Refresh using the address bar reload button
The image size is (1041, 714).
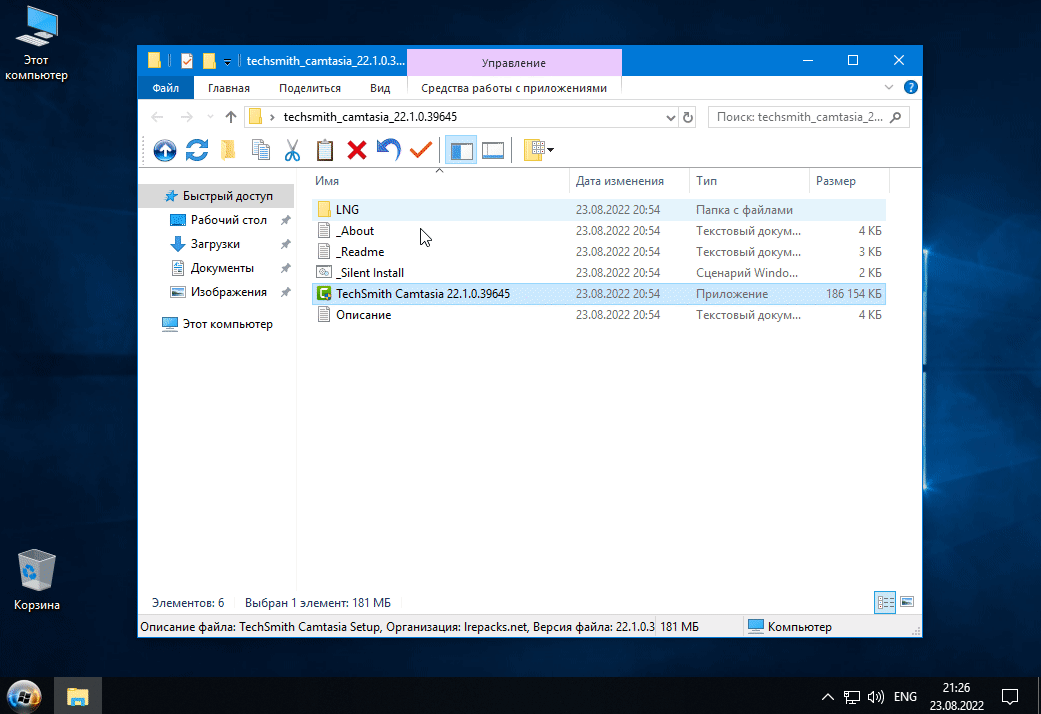point(688,117)
